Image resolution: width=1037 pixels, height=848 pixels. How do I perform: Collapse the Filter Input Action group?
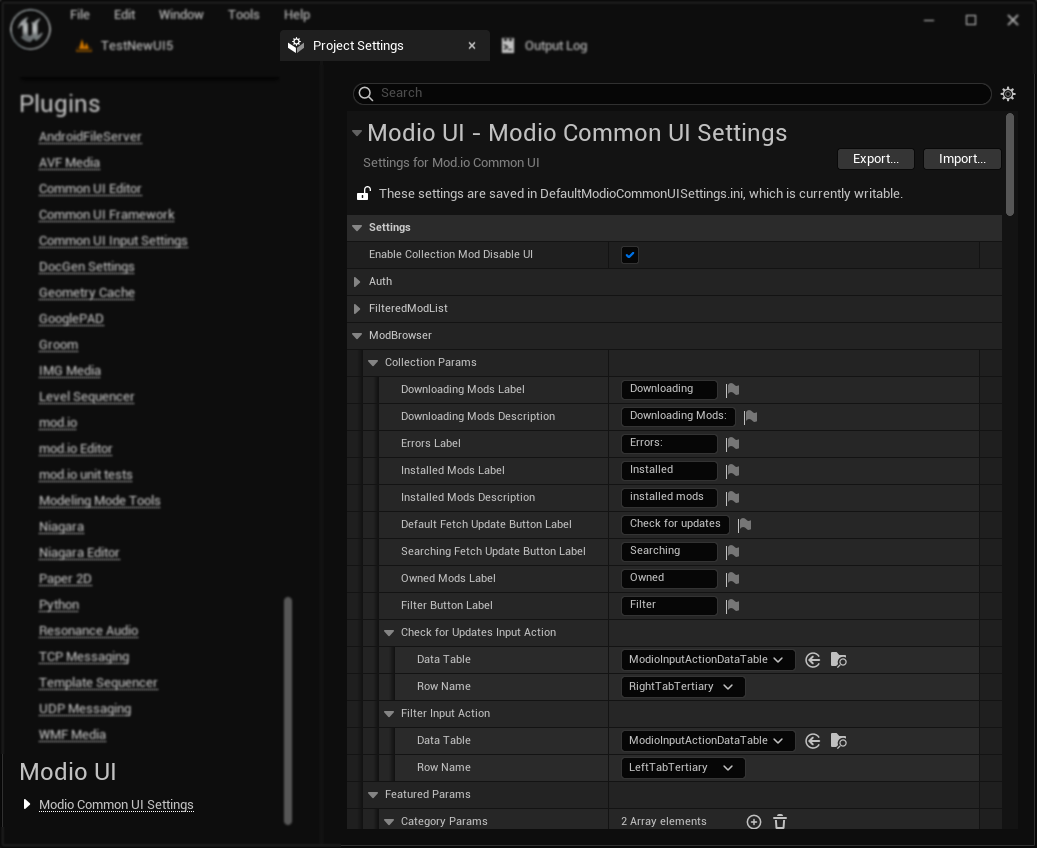[389, 714]
